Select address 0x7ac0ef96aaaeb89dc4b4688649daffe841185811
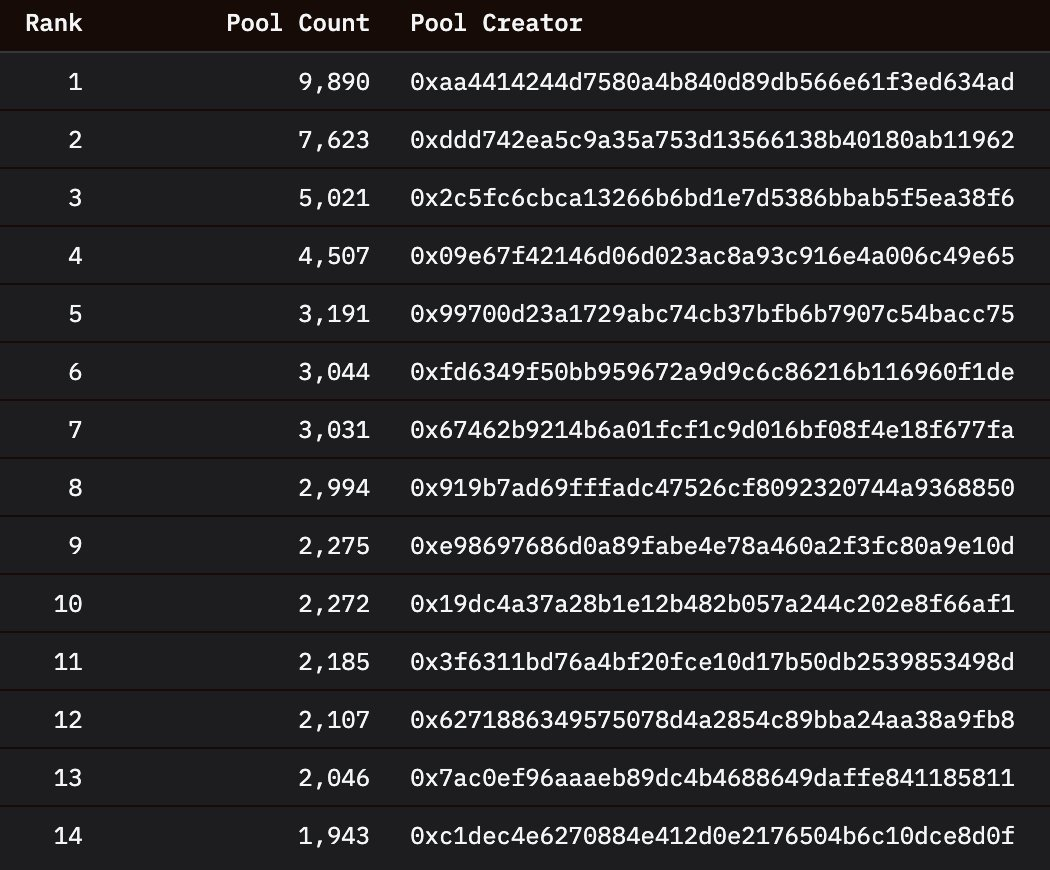Viewport: 1050px width, 870px height. click(x=712, y=778)
